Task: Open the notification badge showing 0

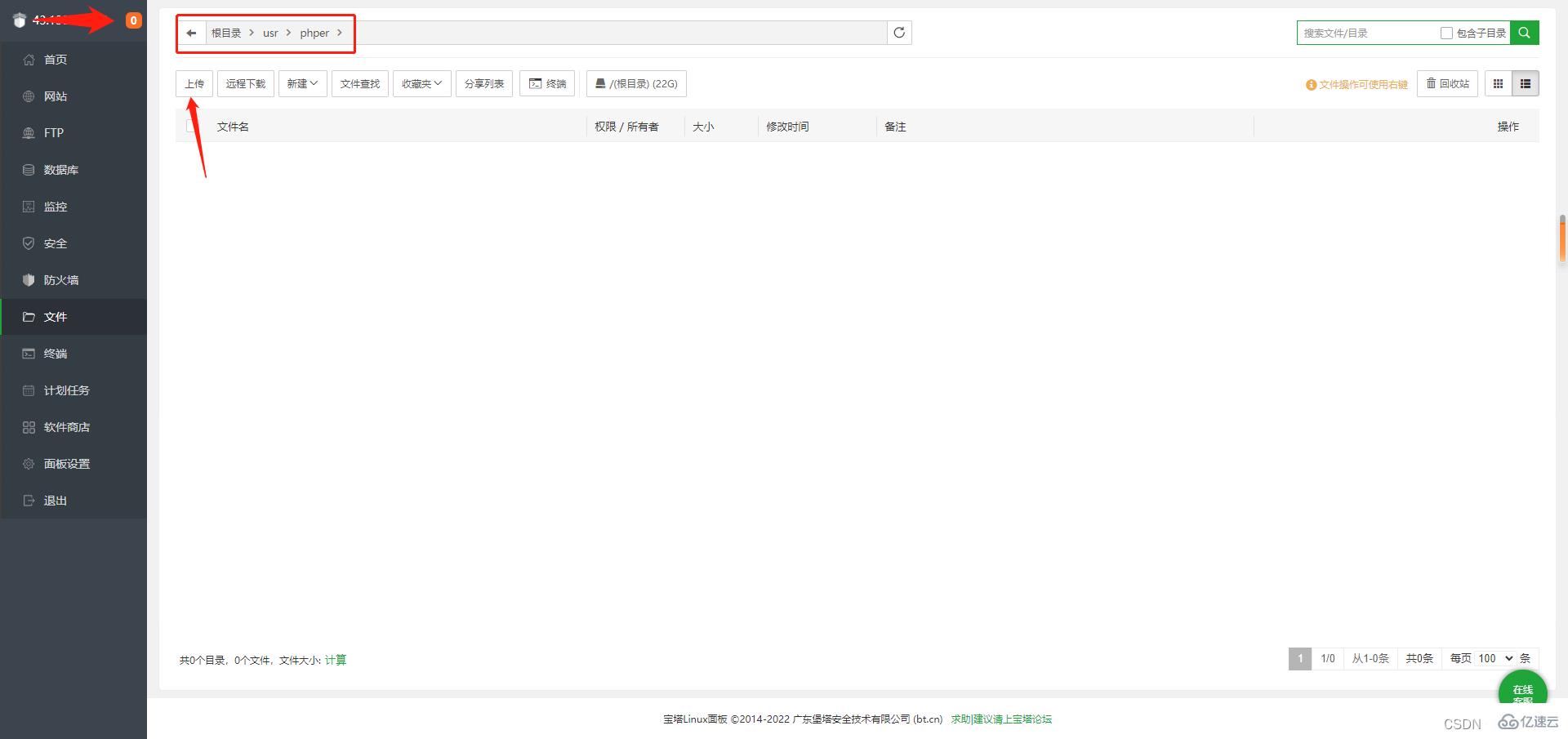Action: tap(134, 20)
